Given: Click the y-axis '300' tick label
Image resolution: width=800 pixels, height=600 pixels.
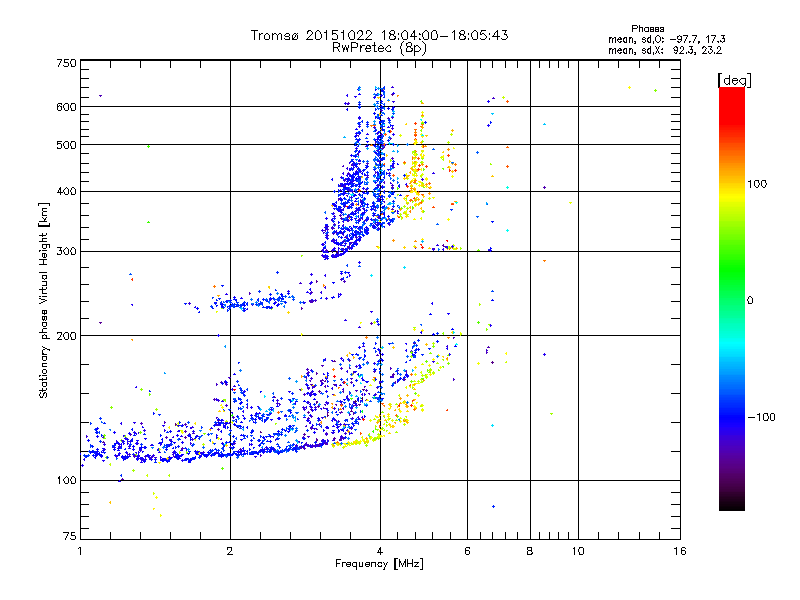Looking at the screenshot, I should [66, 252].
